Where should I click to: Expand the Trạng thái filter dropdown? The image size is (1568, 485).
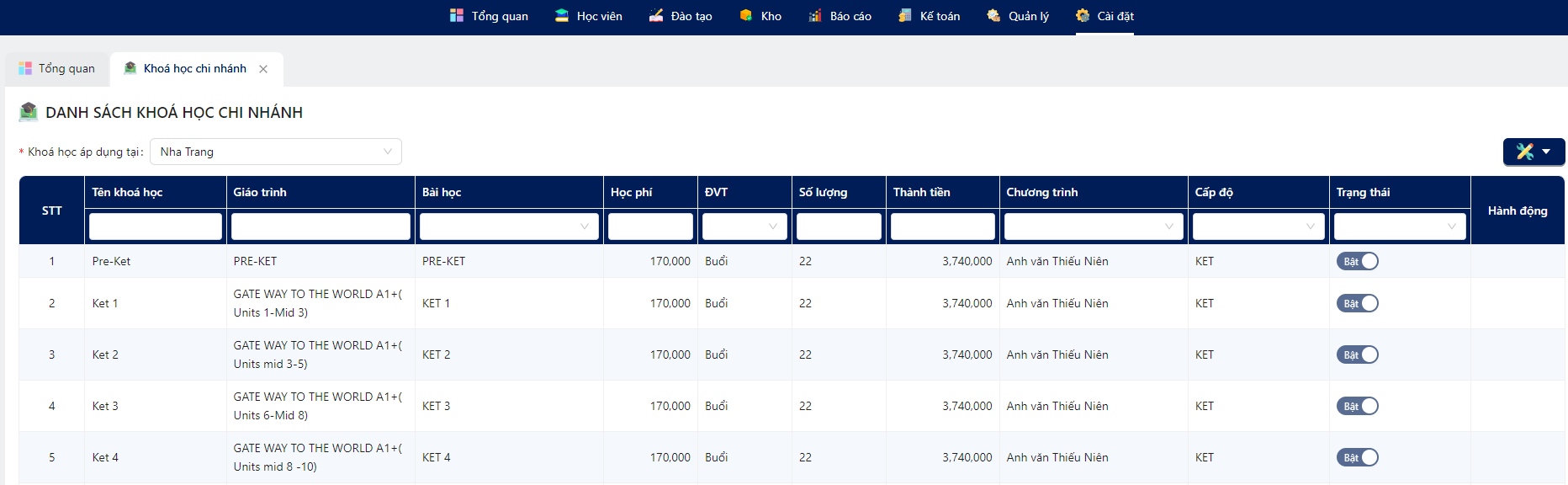[x=1400, y=226]
